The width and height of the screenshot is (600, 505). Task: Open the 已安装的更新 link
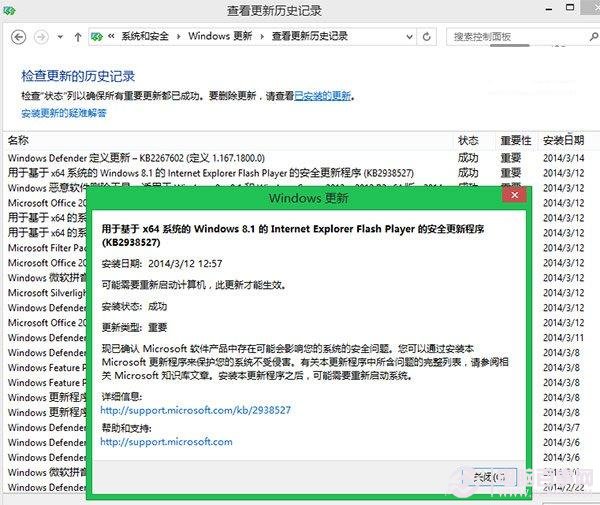[x=322, y=96]
